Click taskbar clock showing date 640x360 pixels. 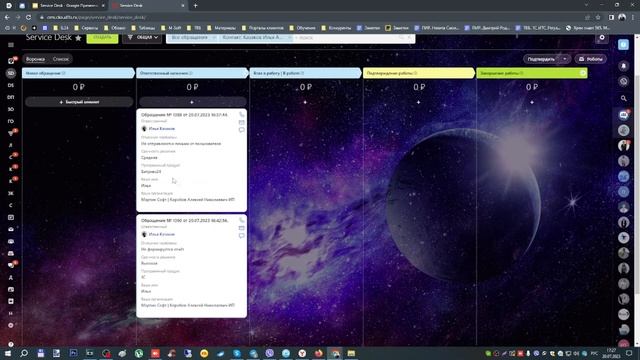click(x=611, y=353)
